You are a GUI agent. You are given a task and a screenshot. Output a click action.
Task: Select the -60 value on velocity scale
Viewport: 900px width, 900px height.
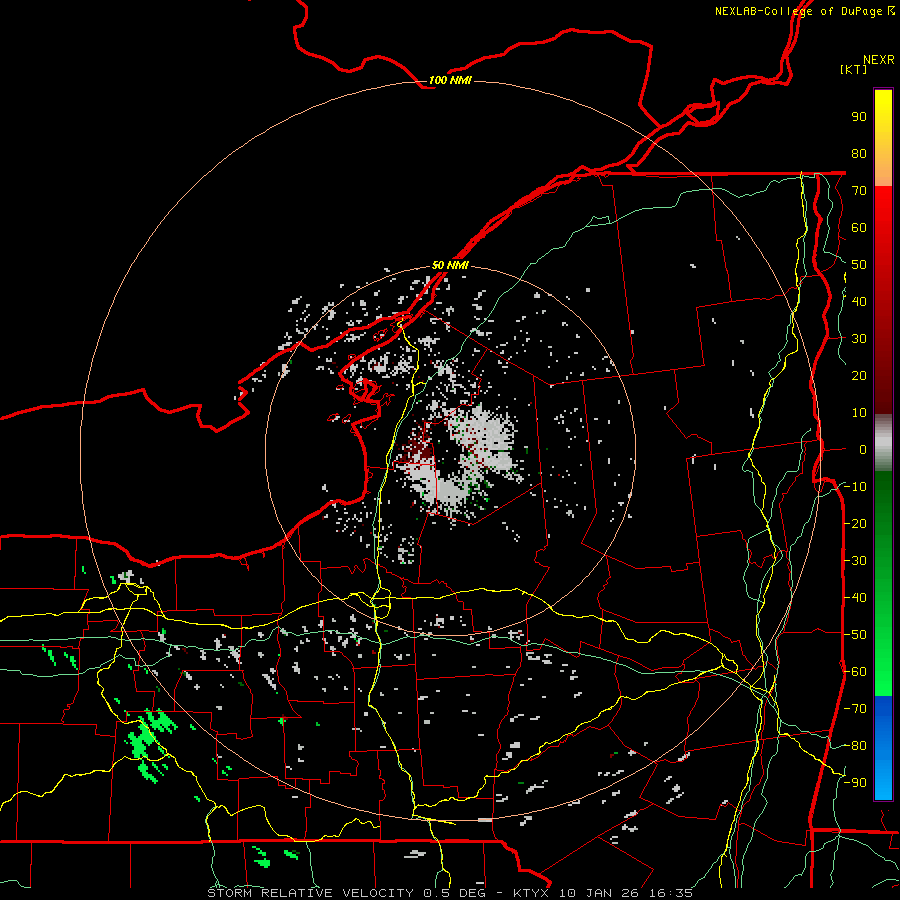coord(856,672)
